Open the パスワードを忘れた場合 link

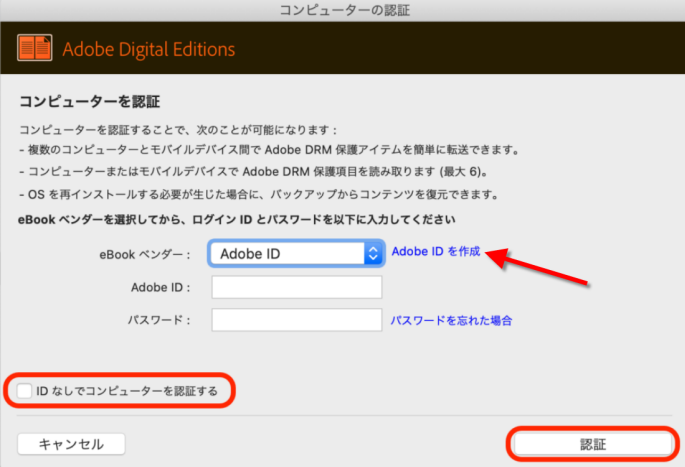click(451, 321)
